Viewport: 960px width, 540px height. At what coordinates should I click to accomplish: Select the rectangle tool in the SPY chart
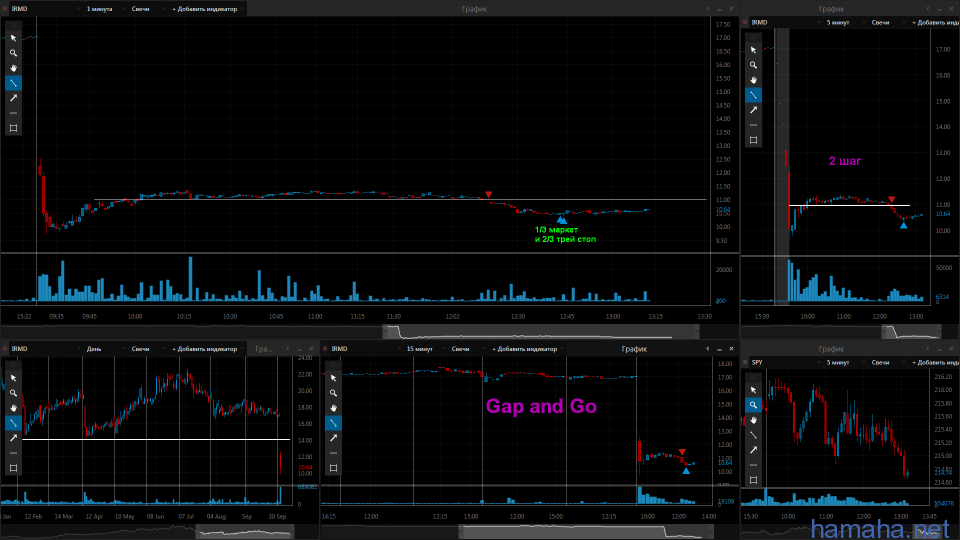(754, 480)
